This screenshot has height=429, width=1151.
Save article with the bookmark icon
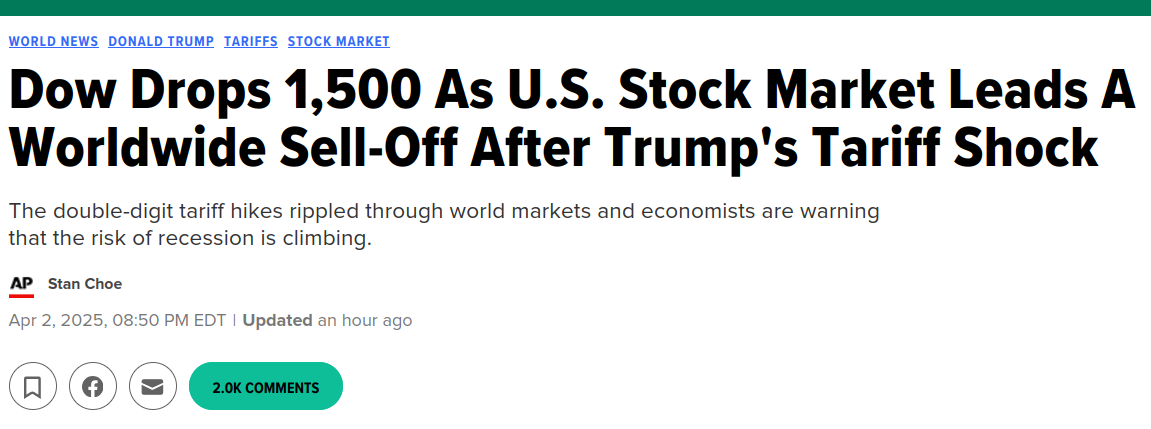pyautogui.click(x=32, y=387)
